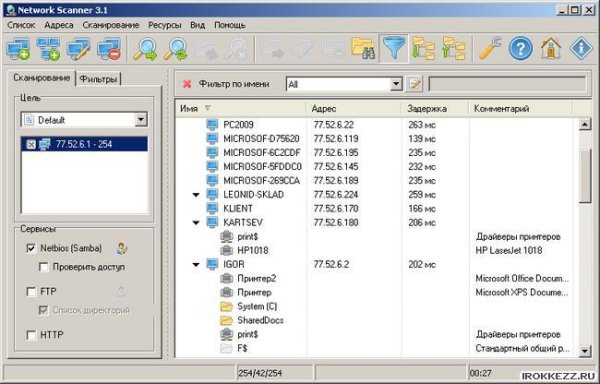Click the folder icon beside SharedDocs
Screen dimensions: 600x384
[x=227, y=321]
